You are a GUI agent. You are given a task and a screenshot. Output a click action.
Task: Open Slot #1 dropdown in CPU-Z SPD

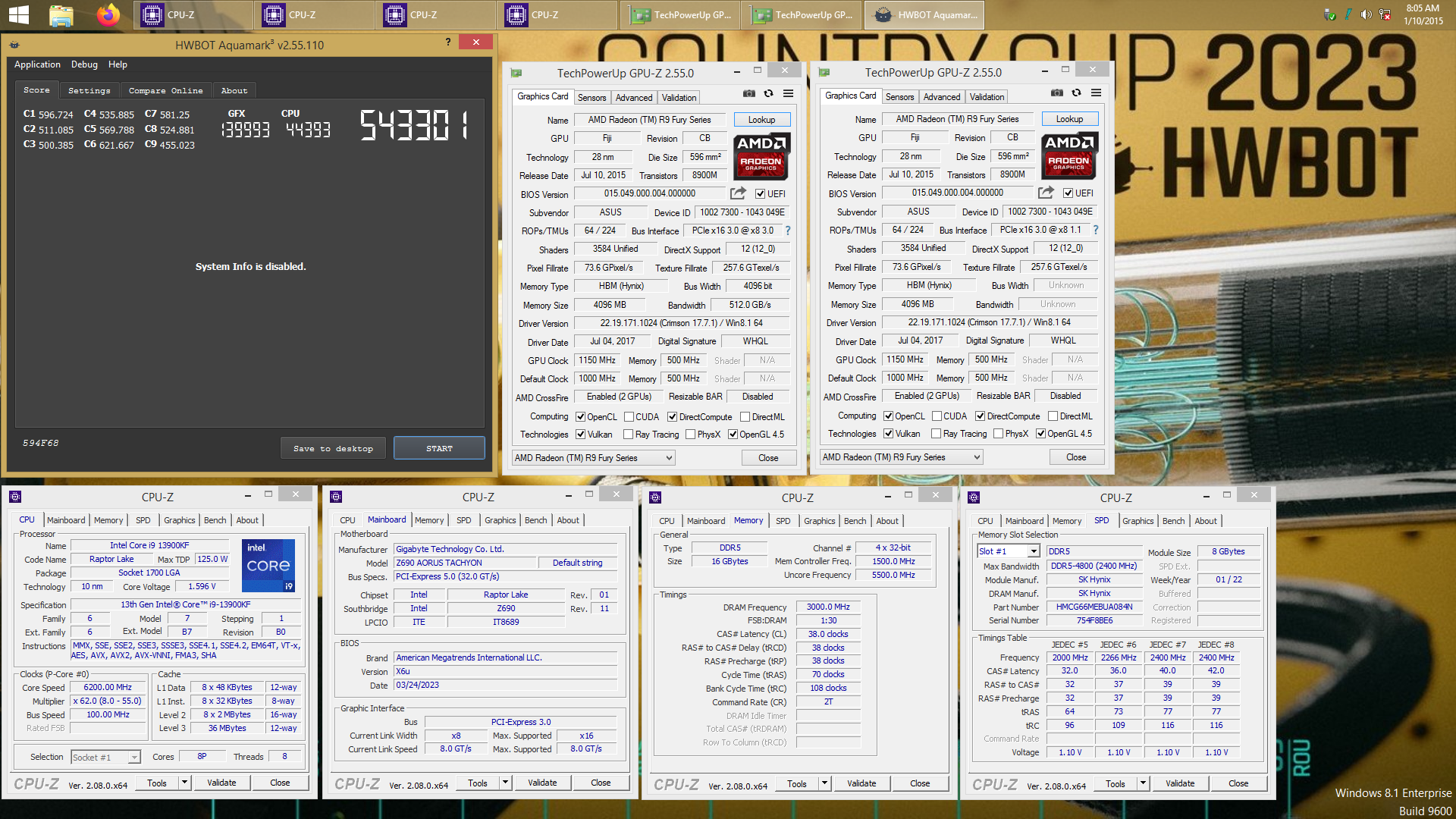coord(1008,551)
